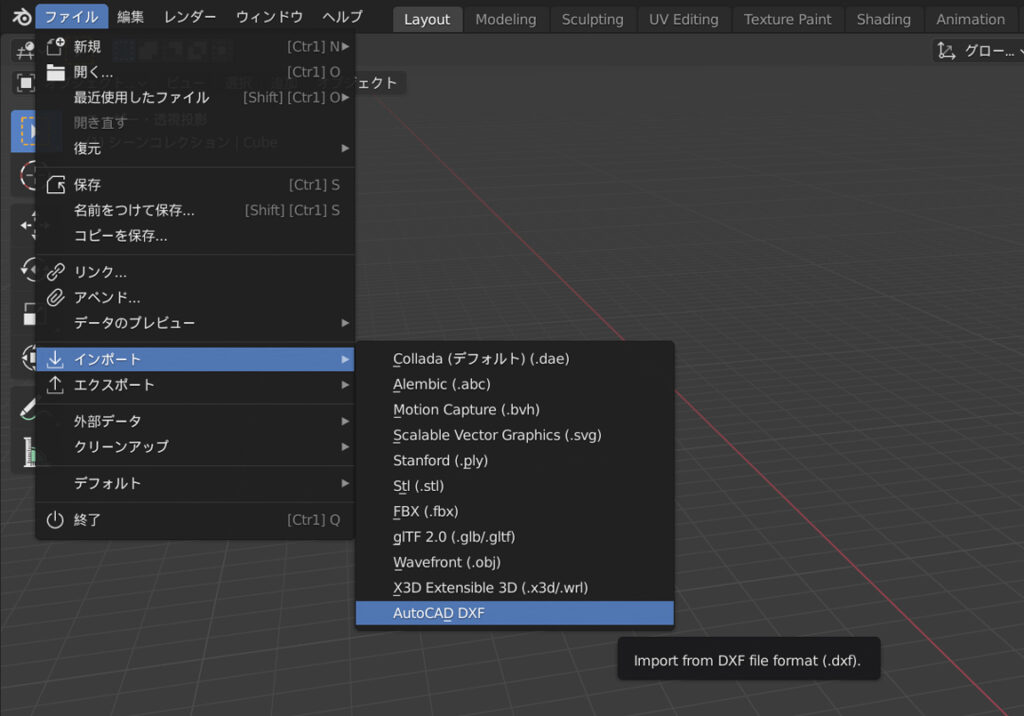Screen dimensions: 1024x716
Task: Import AutoCAD DXF
Action: (x=515, y=613)
